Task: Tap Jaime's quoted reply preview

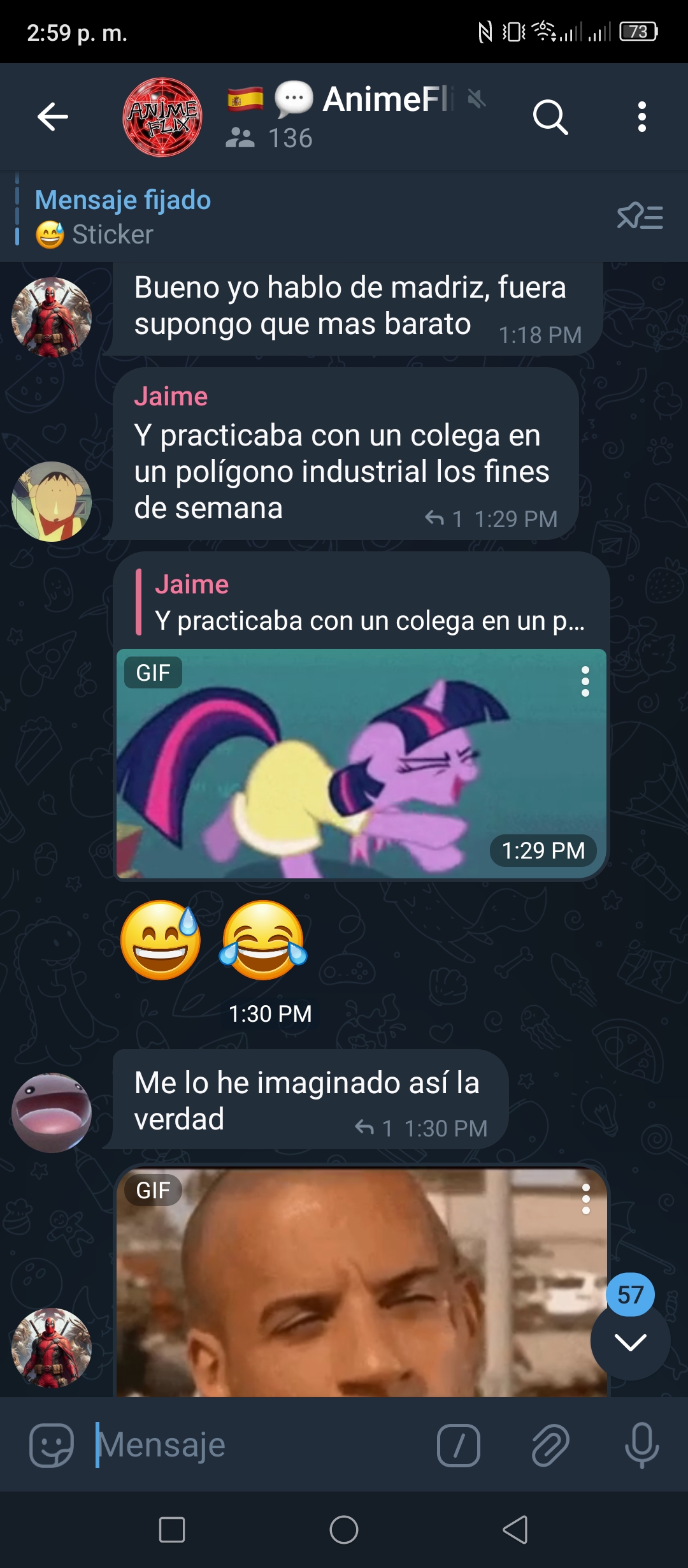Action: click(x=362, y=602)
